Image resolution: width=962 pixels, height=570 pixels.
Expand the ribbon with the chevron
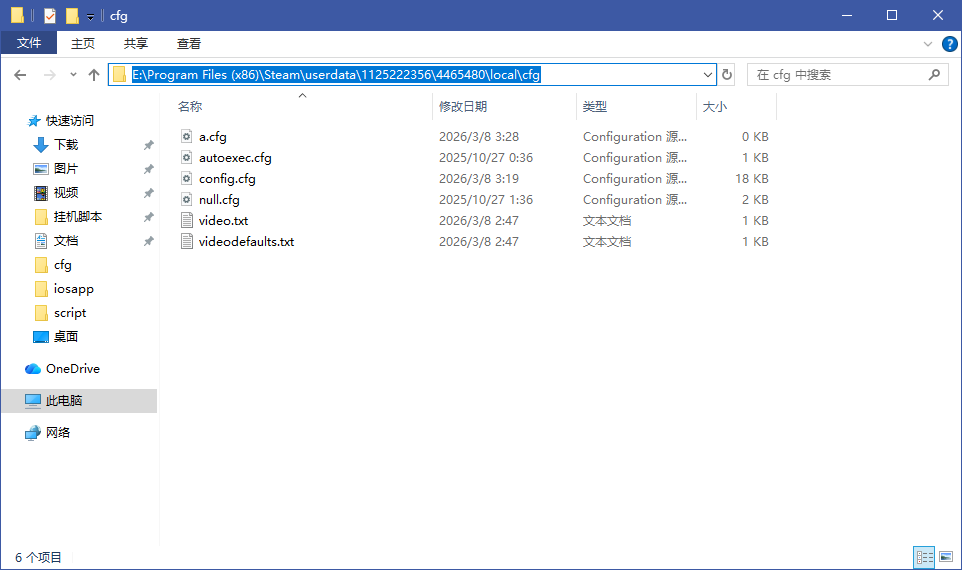pyautogui.click(x=929, y=44)
